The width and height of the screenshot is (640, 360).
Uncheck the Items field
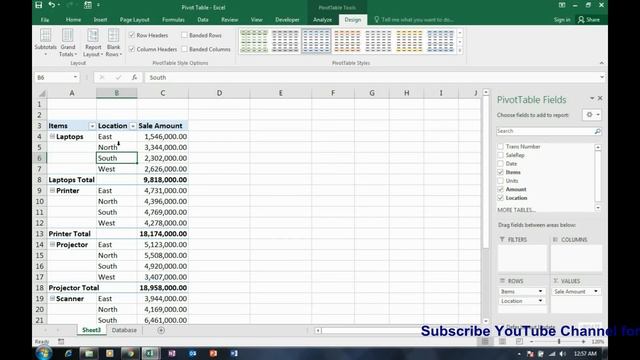tap(500, 172)
